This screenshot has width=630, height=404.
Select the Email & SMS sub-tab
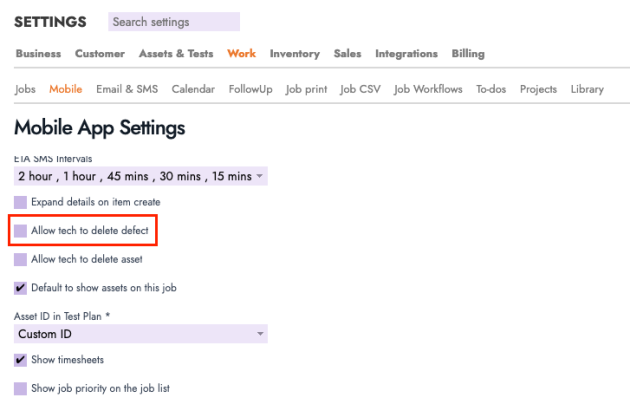point(127,89)
